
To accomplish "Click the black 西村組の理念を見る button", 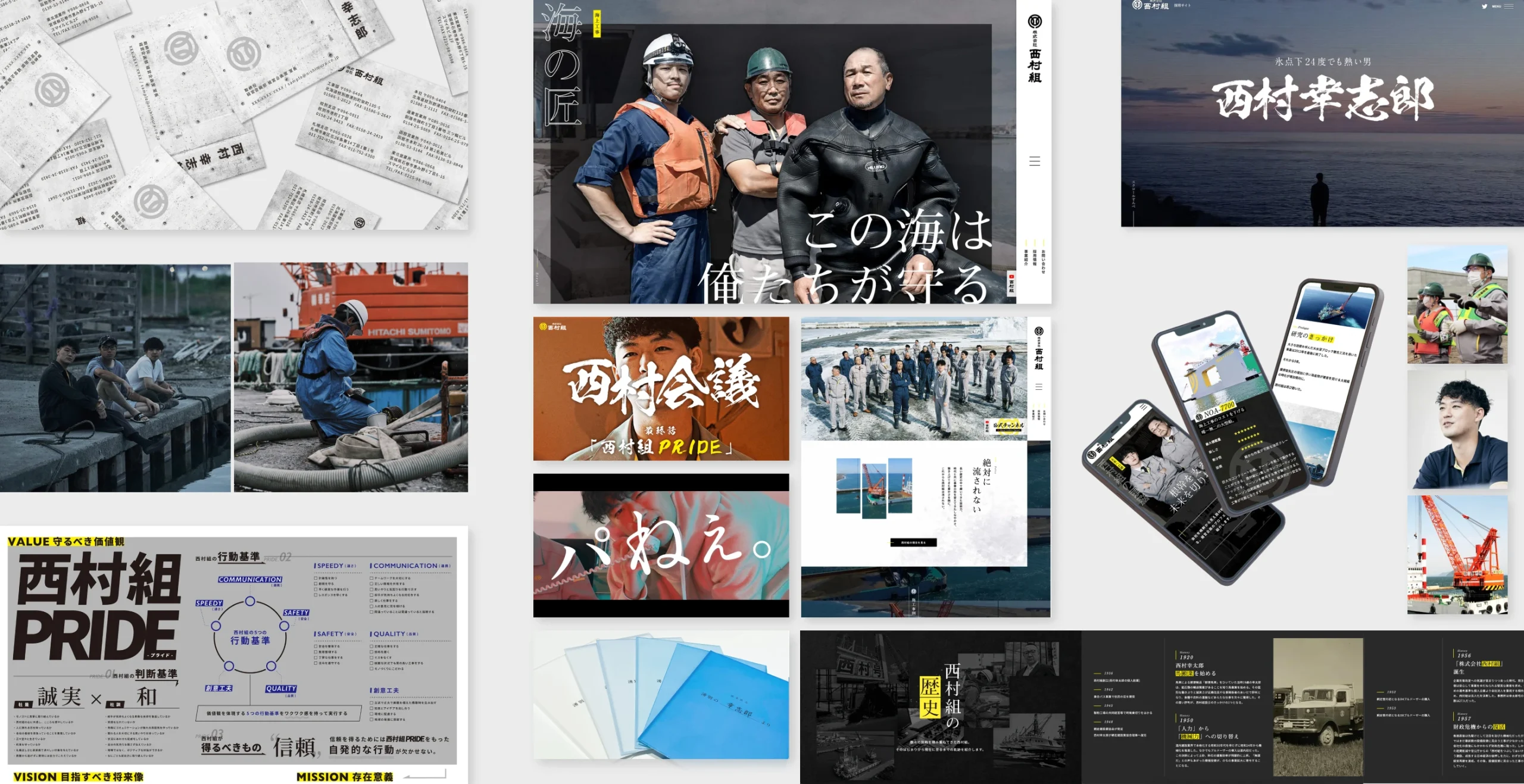I will click(x=913, y=542).
